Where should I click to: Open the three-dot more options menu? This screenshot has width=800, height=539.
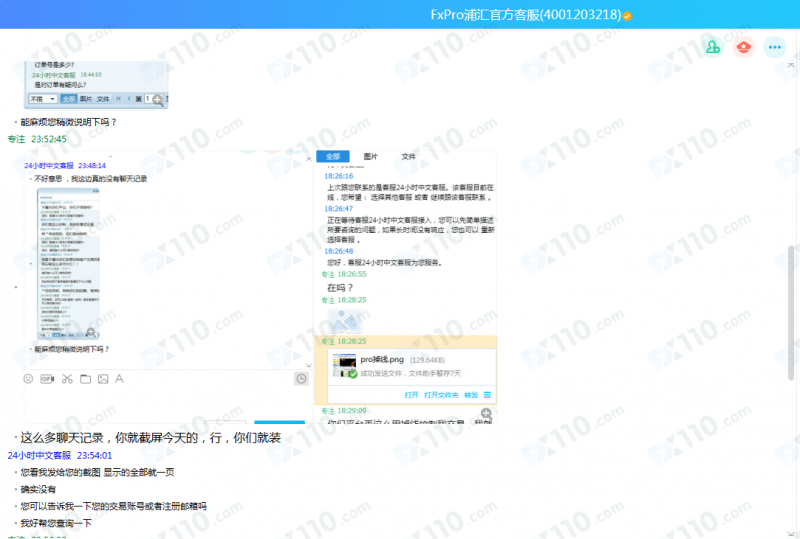(775, 47)
